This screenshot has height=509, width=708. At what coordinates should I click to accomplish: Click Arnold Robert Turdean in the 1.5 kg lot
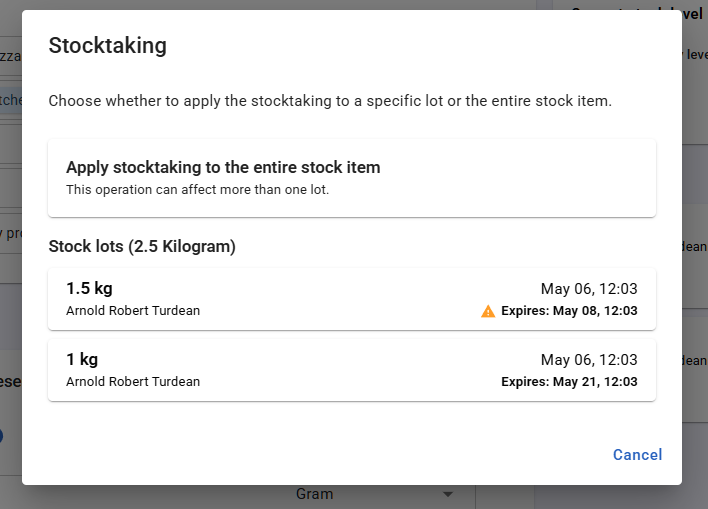[133, 311]
